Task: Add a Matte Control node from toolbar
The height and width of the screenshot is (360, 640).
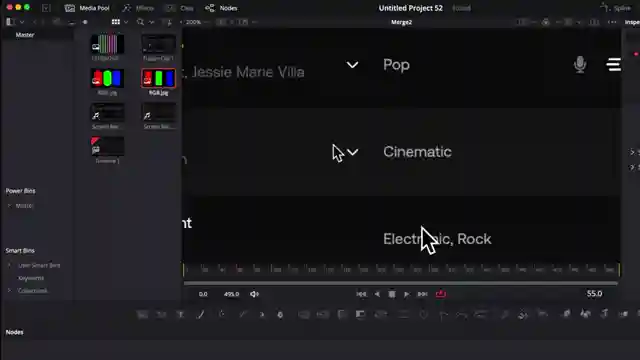Action: coord(342,314)
